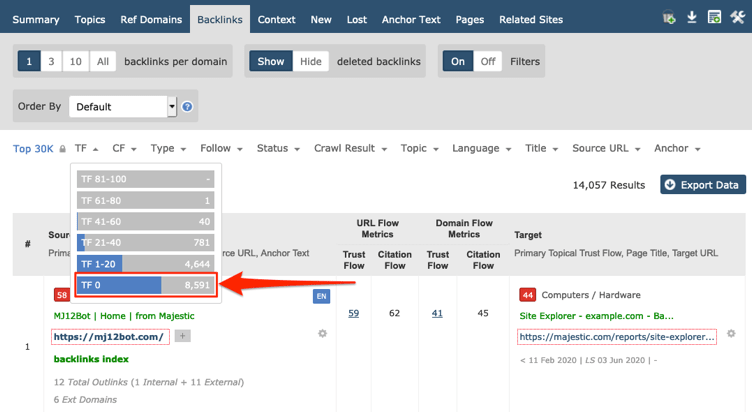Viewport: 752px width, 412px height.
Task: Open the Ref Domains tab
Action: [151, 19]
